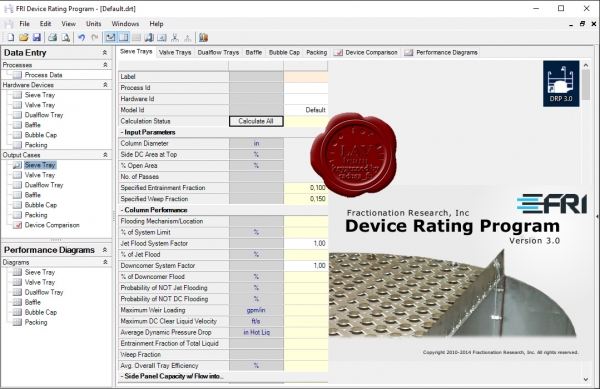The image size is (600, 389).
Task: Click the Label value input cell
Action: click(306, 76)
